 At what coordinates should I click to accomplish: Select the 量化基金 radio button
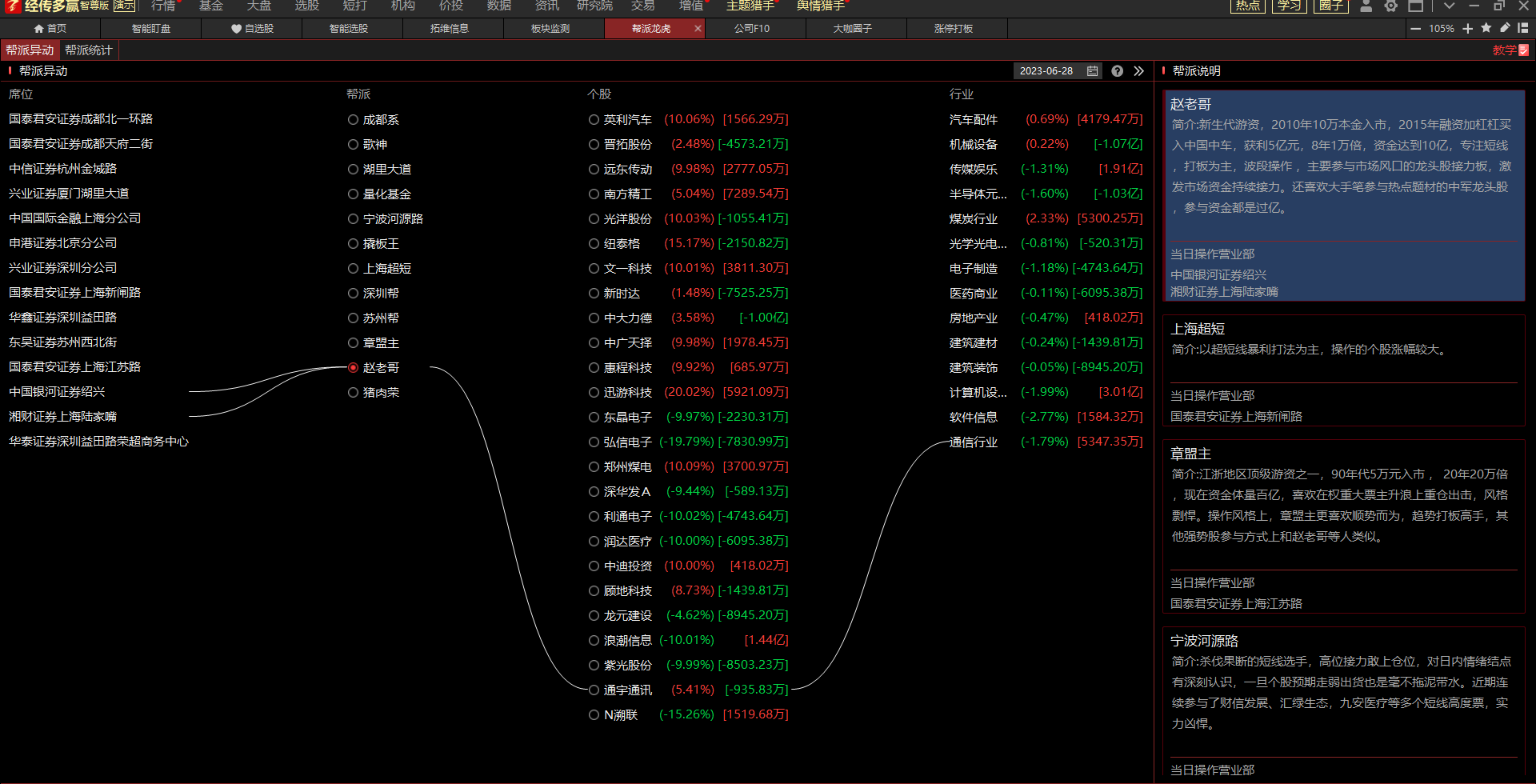353,194
